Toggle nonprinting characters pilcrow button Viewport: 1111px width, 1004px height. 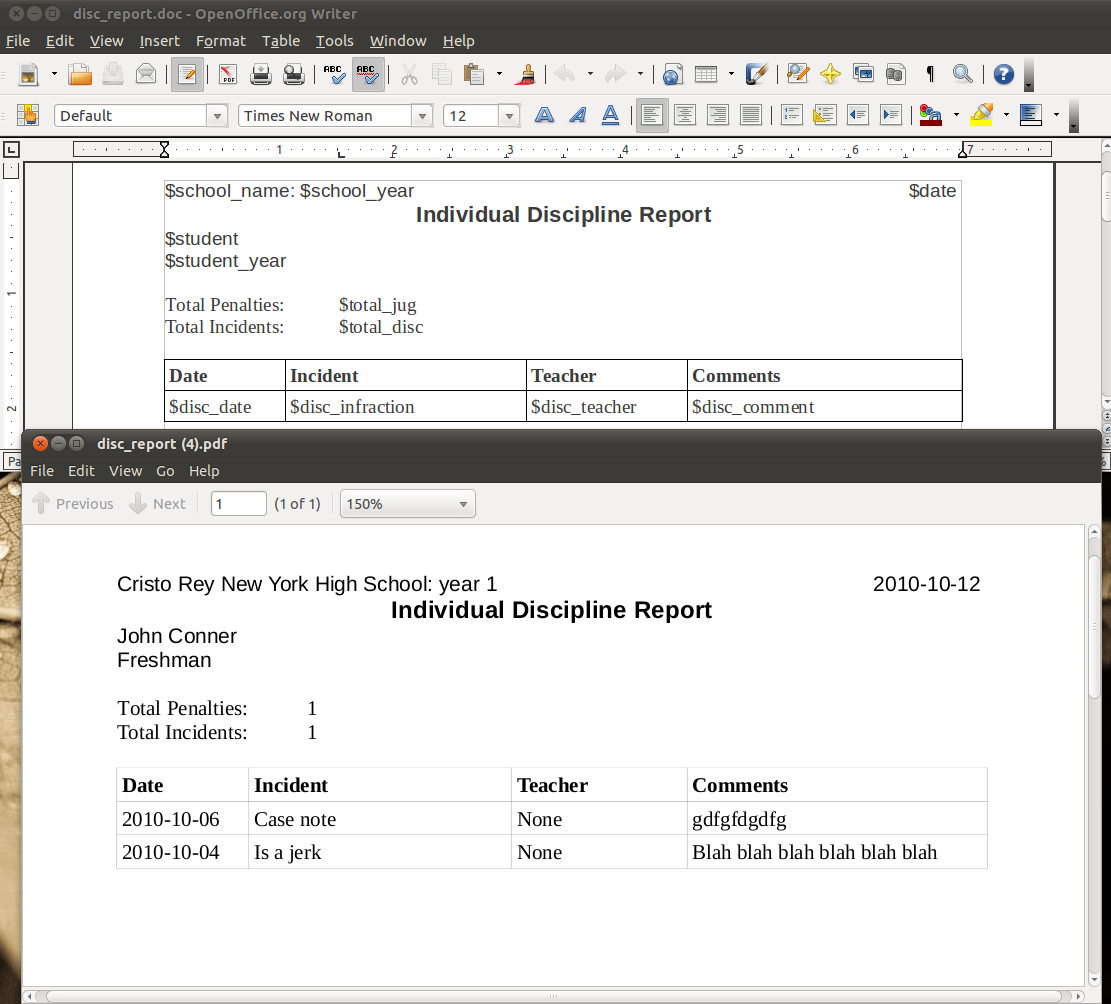click(x=930, y=74)
